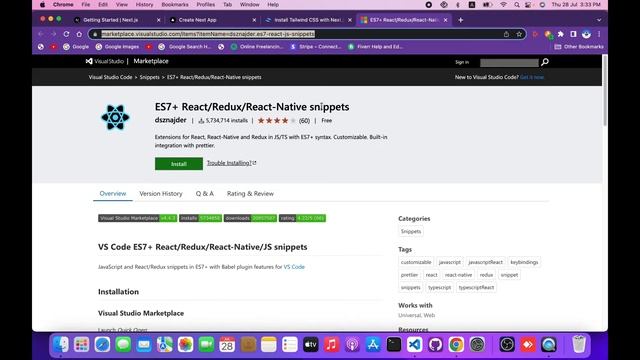
Task: Open Launchpad from the dock
Action: coord(82,344)
